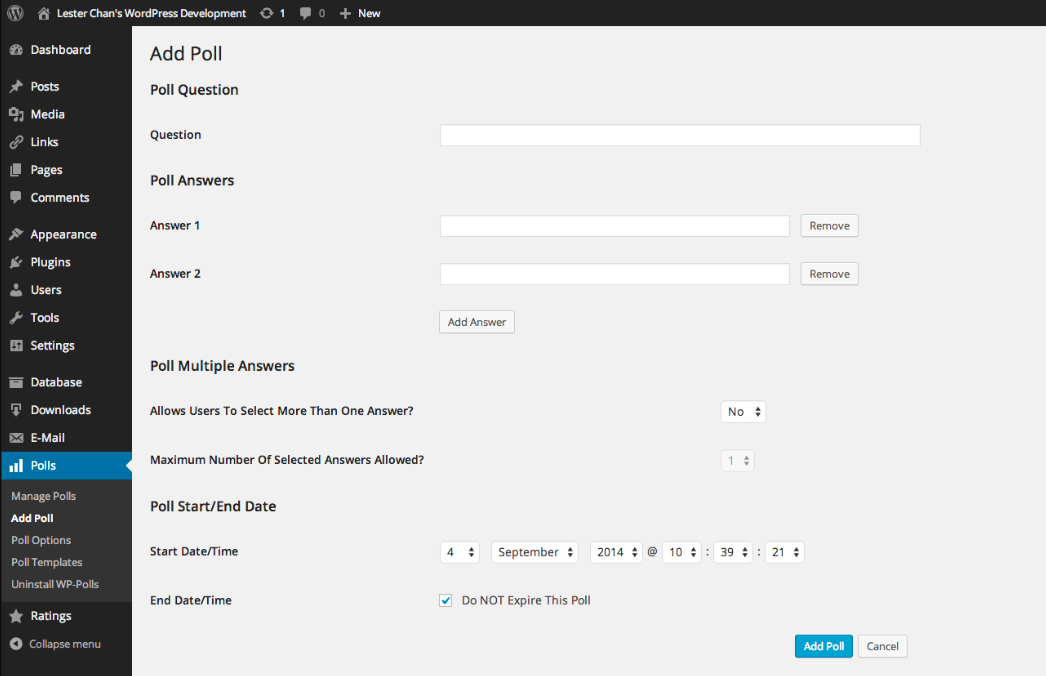This screenshot has width=1046, height=676.
Task: Click the Add Answer button
Action: coord(476,321)
